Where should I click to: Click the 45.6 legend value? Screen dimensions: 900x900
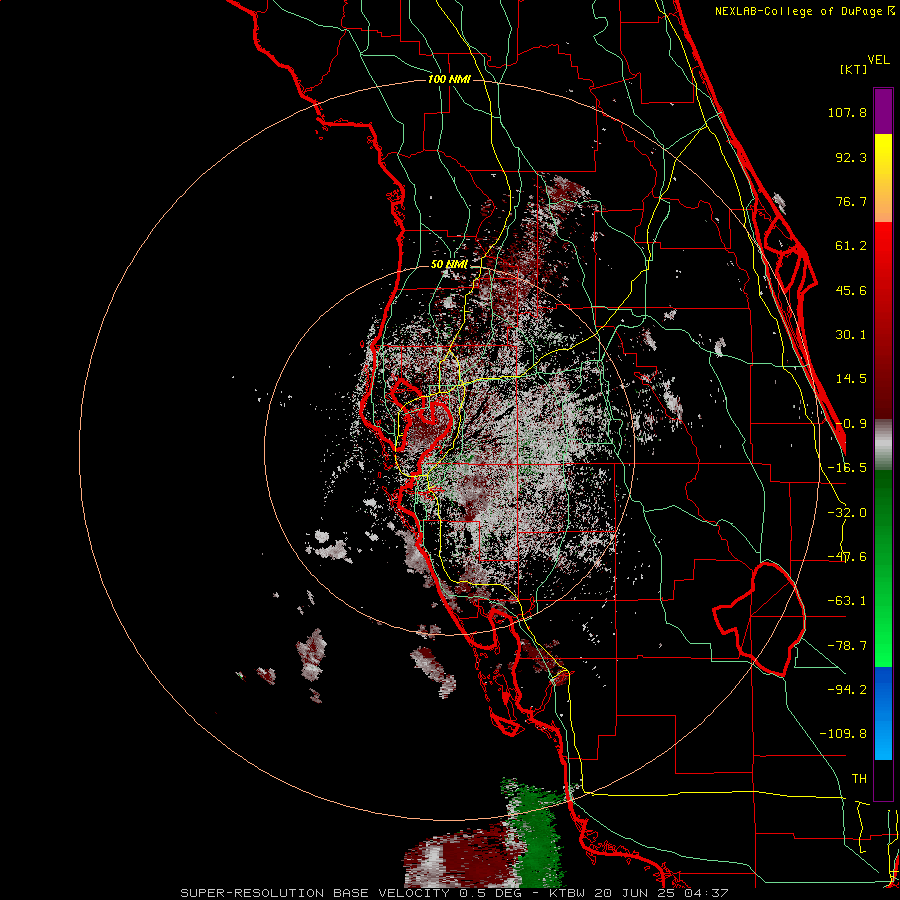(x=851, y=290)
